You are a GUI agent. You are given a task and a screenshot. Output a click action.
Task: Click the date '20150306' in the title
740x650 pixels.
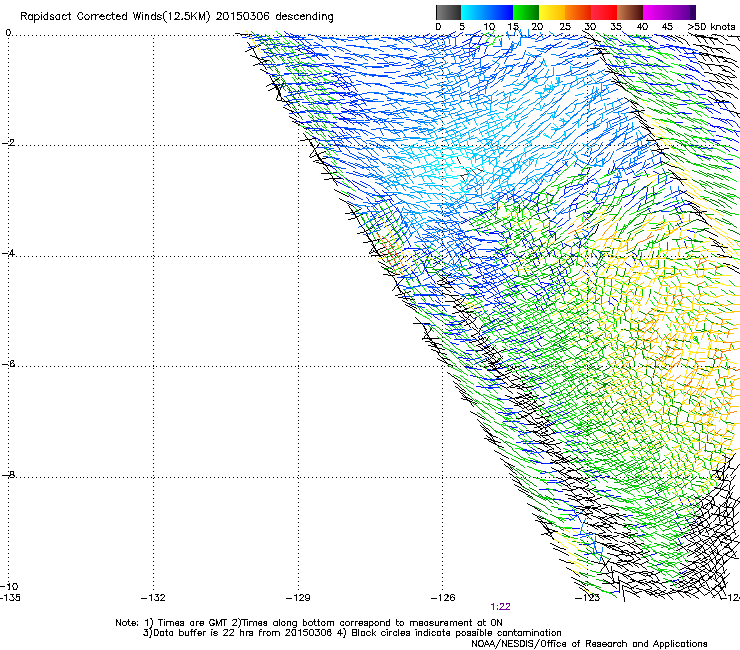242,17
